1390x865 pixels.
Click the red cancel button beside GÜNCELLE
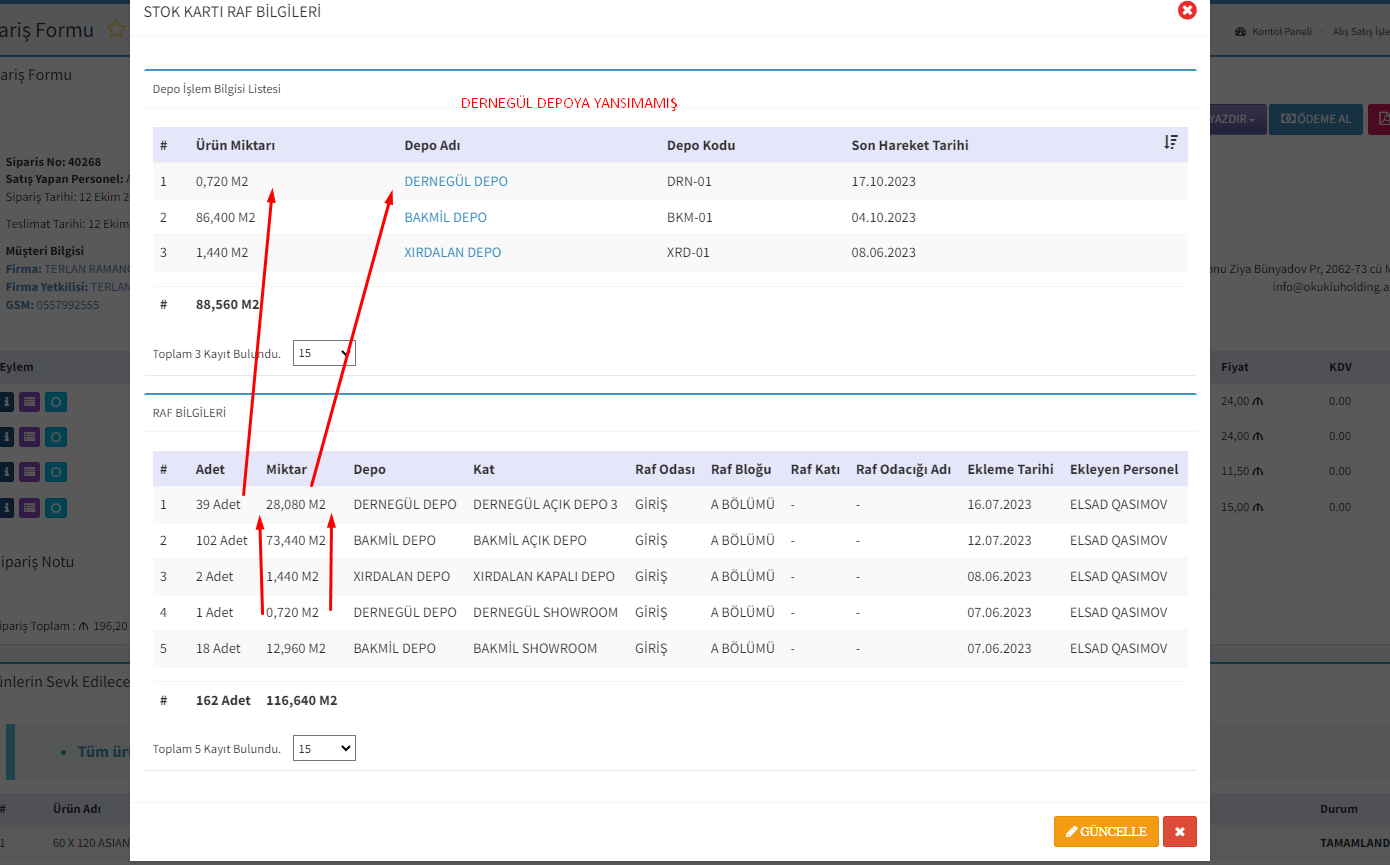coord(1180,832)
